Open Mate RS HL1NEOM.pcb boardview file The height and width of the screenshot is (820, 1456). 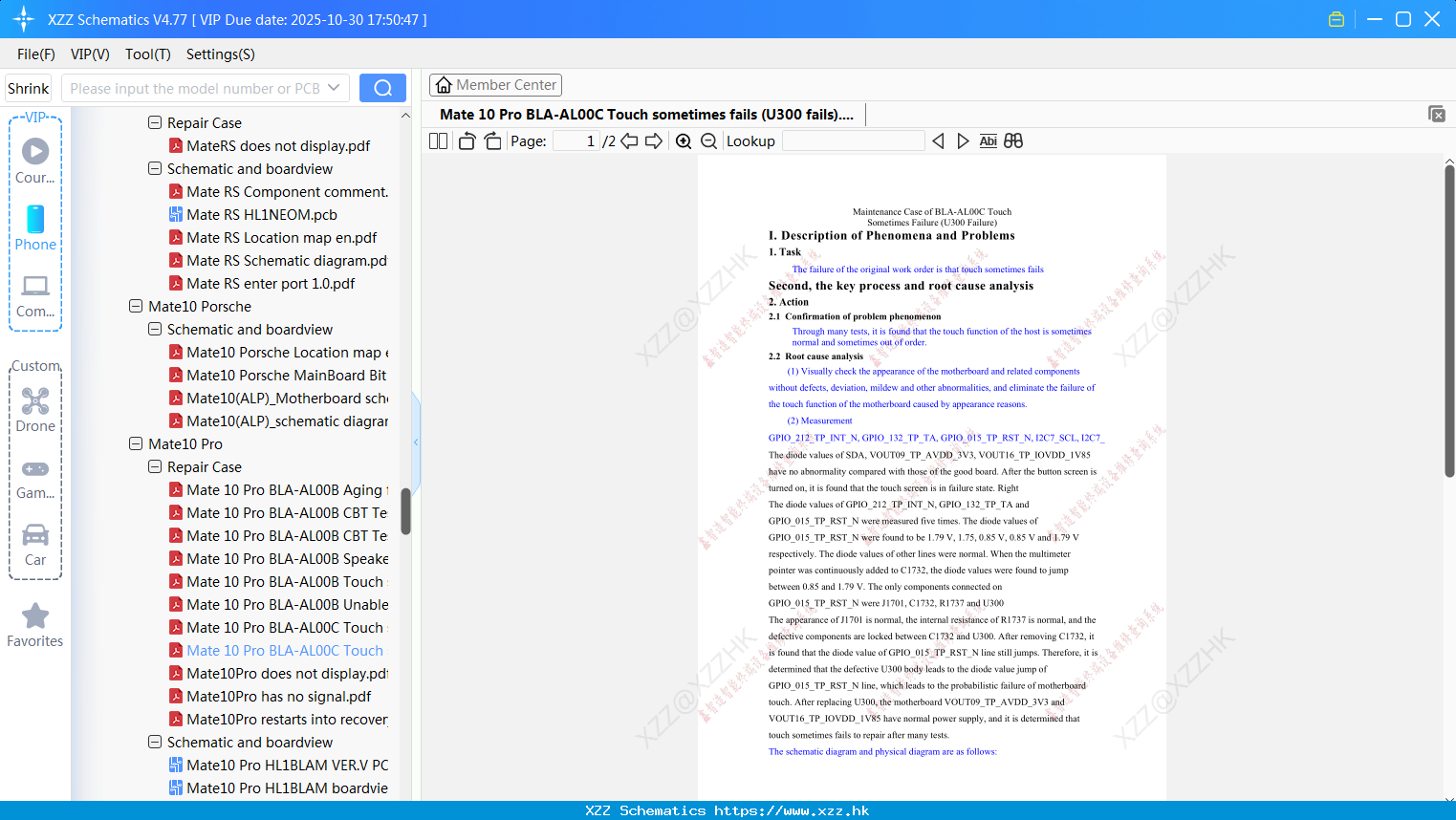pos(261,215)
